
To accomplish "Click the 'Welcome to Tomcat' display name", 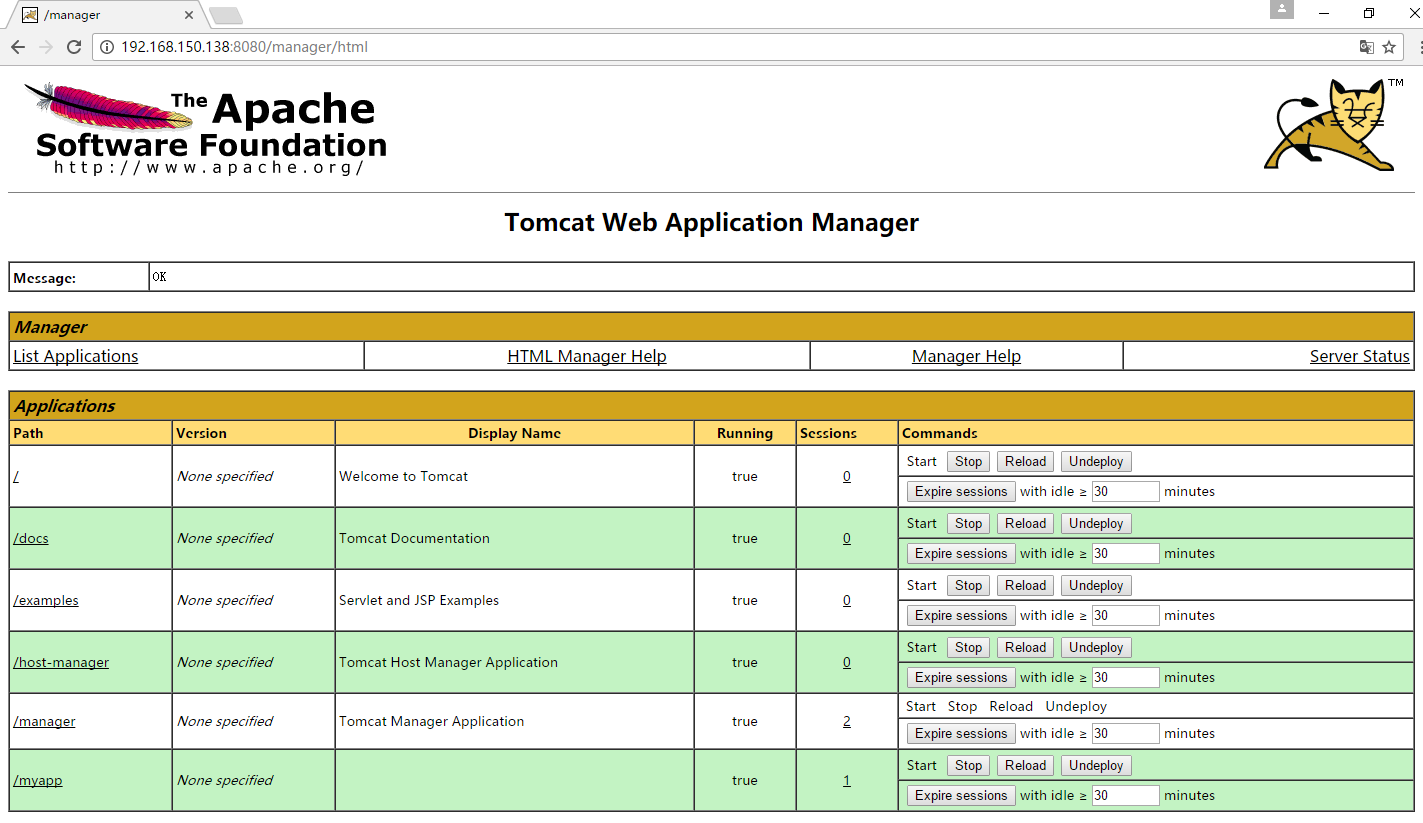I will point(403,476).
